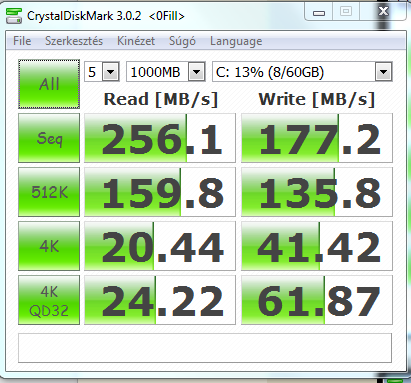This screenshot has height=383, width=411.
Task: Click the 512K read result 159.8
Action: click(160, 192)
